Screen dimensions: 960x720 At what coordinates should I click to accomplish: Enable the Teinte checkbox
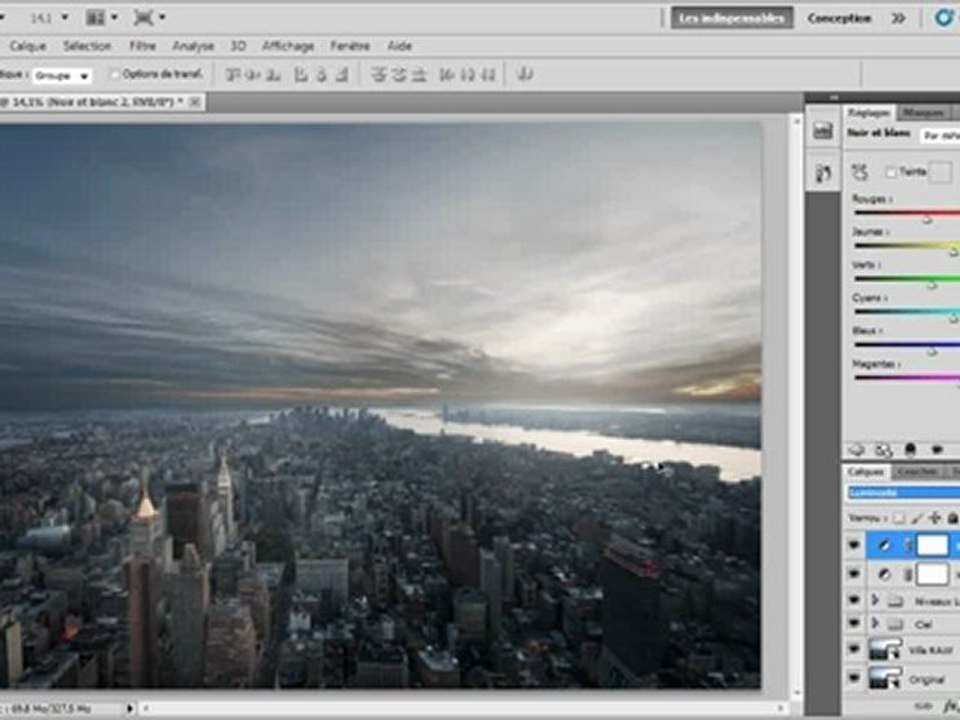pyautogui.click(x=891, y=173)
